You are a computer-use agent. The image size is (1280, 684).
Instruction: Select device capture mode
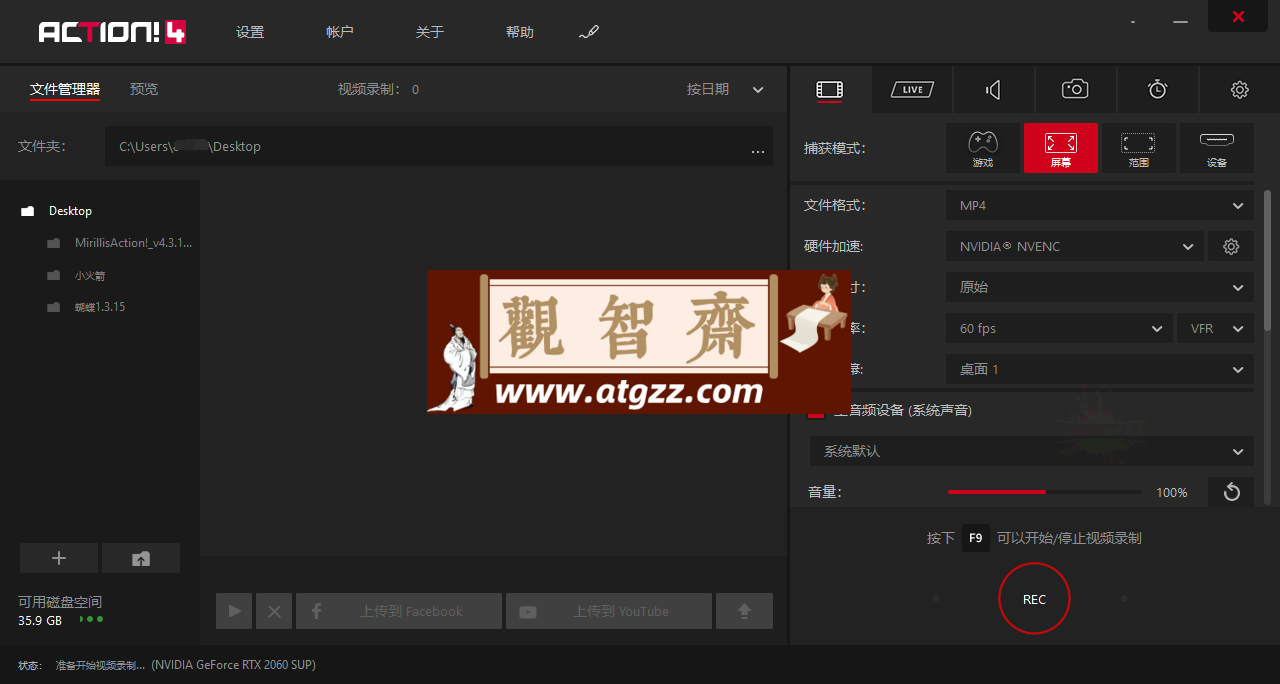pyautogui.click(x=1216, y=148)
